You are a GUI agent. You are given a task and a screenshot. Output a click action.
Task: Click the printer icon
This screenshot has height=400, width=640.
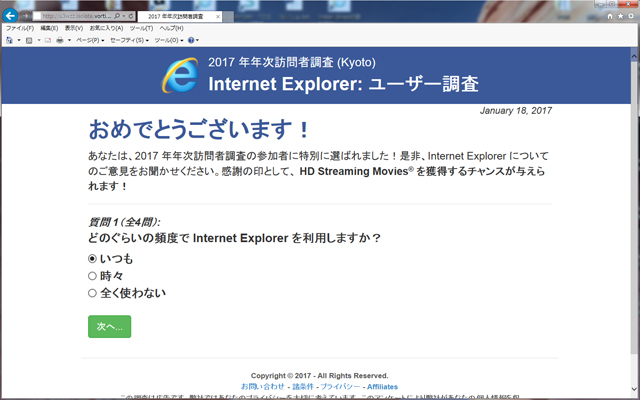(x=60, y=40)
